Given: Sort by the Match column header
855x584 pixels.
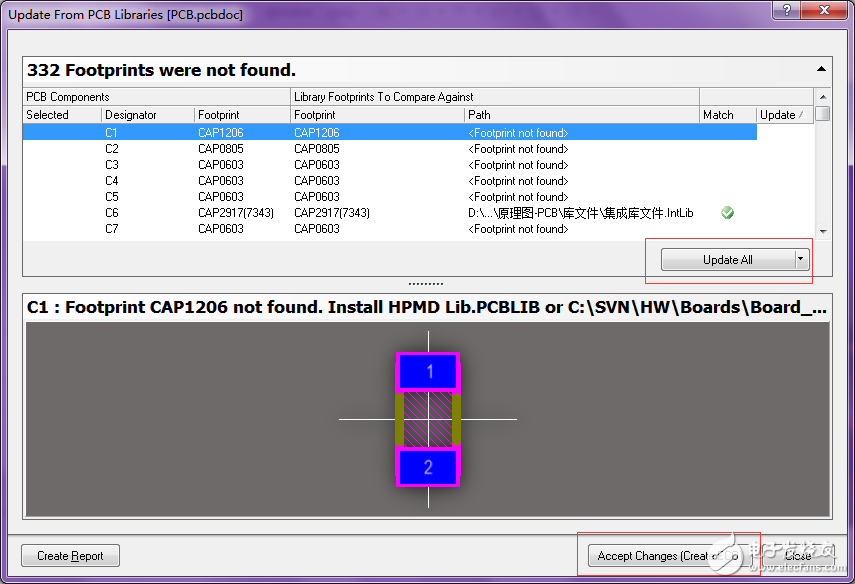Looking at the screenshot, I should (x=727, y=115).
